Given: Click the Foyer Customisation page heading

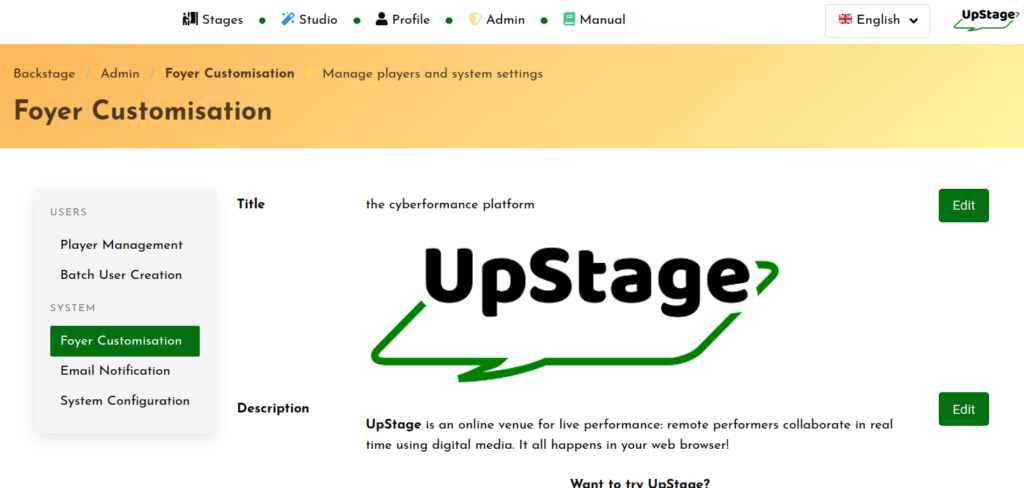Looking at the screenshot, I should 143,110.
